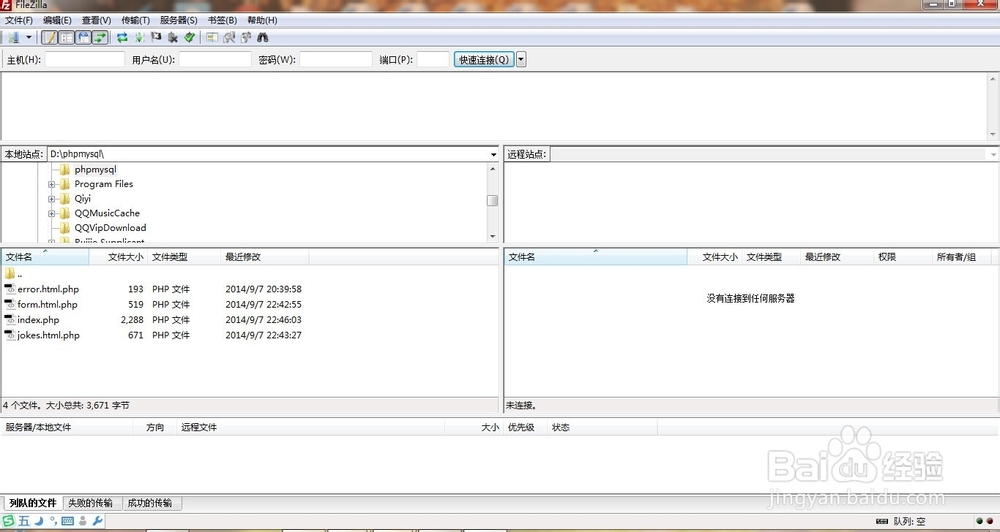Open the 书签(B) menu
Image resolution: width=1000 pixels, height=532 pixels.
222,20
